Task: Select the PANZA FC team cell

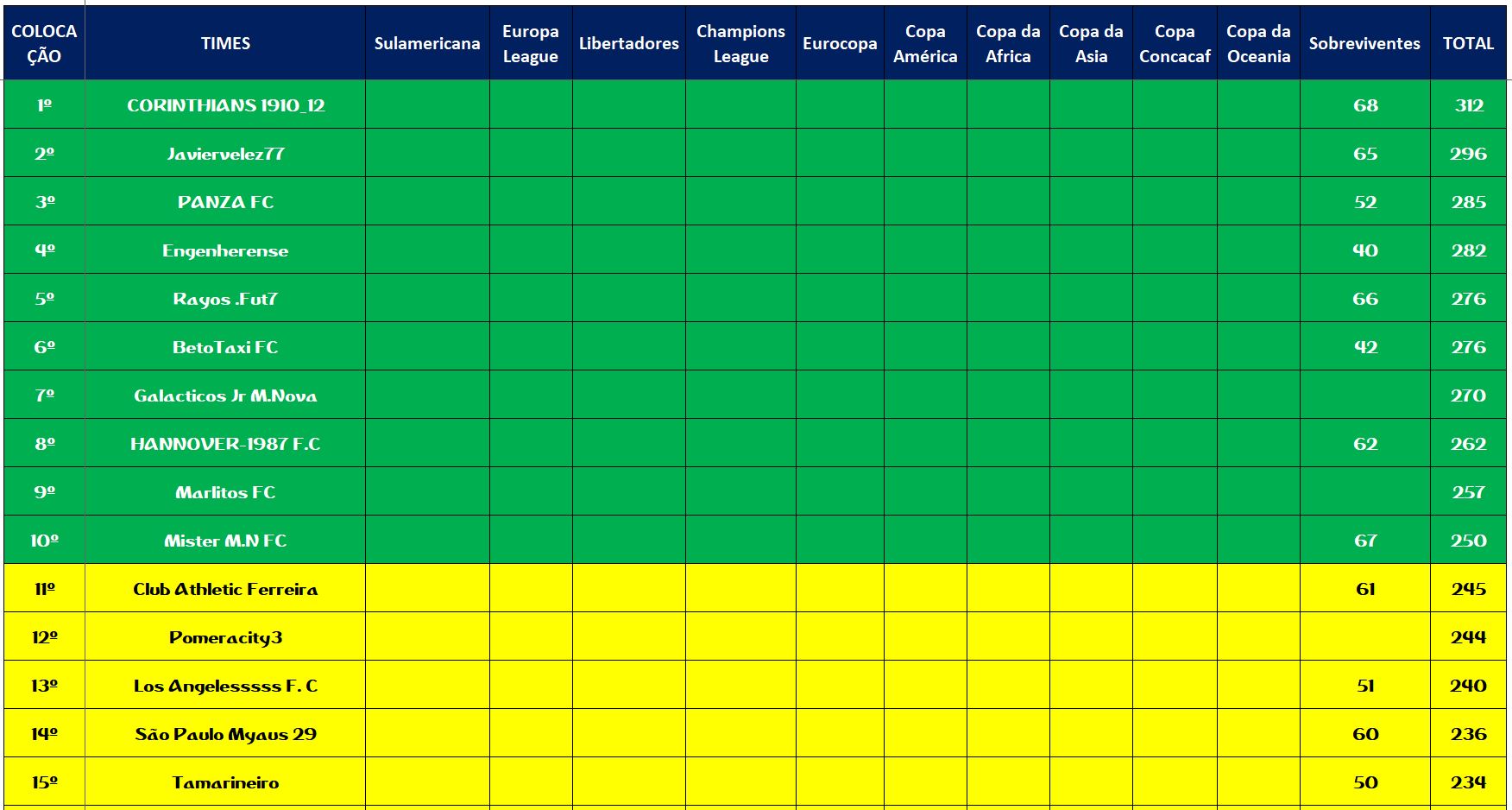Action: pos(225,202)
